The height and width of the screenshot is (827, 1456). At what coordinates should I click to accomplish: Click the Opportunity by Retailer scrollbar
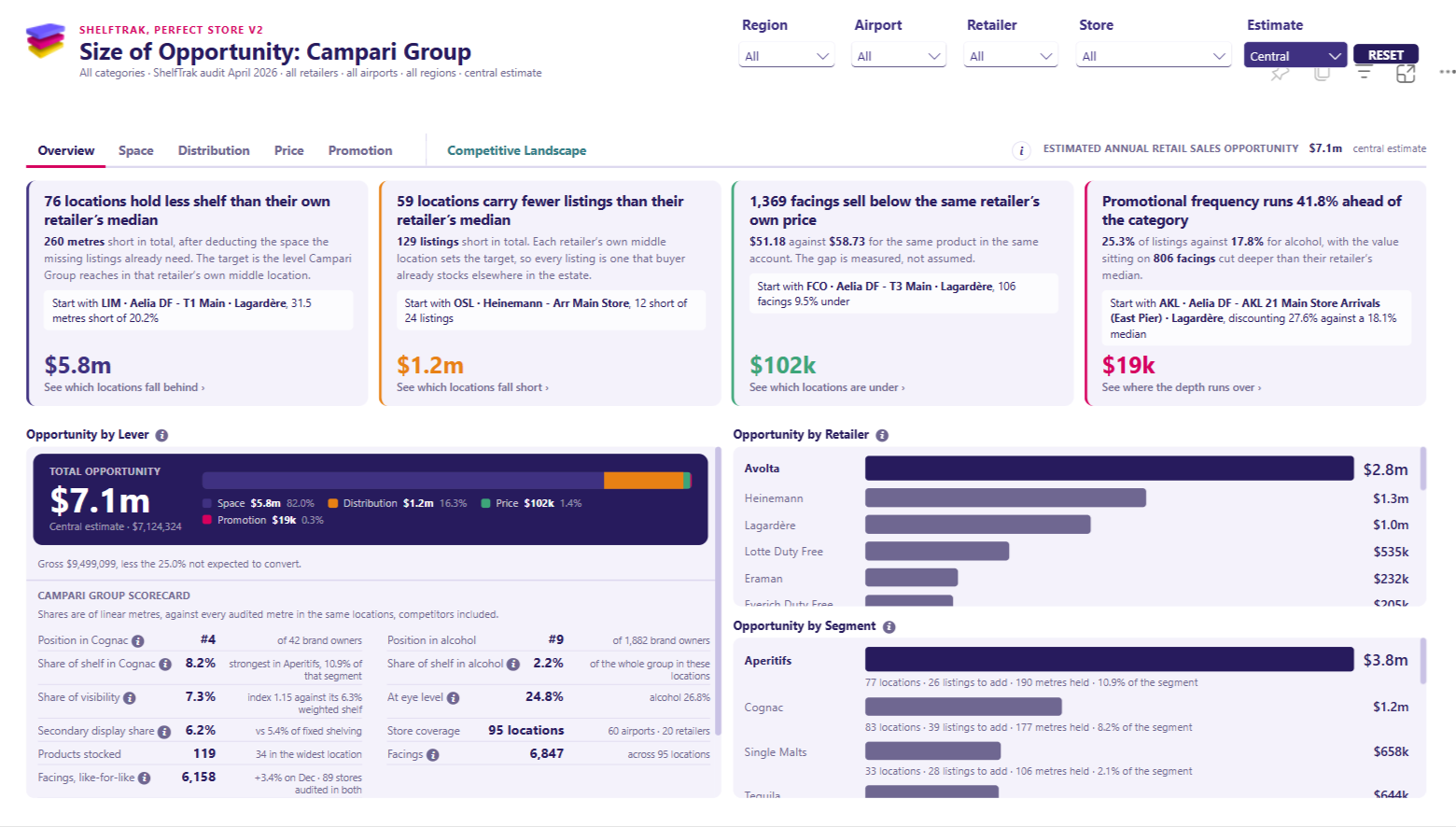1423,470
